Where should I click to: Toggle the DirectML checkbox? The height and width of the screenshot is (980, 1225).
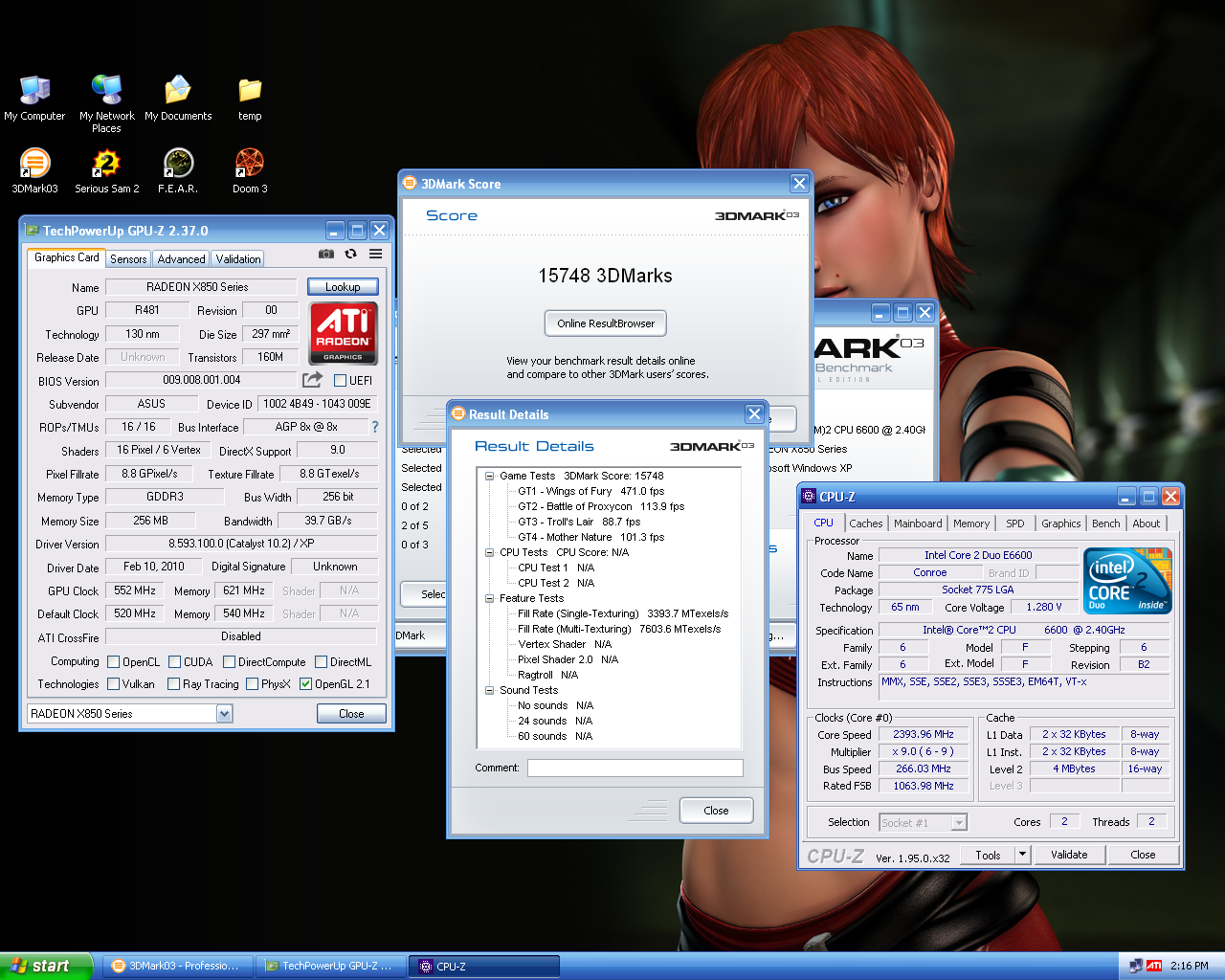point(322,661)
